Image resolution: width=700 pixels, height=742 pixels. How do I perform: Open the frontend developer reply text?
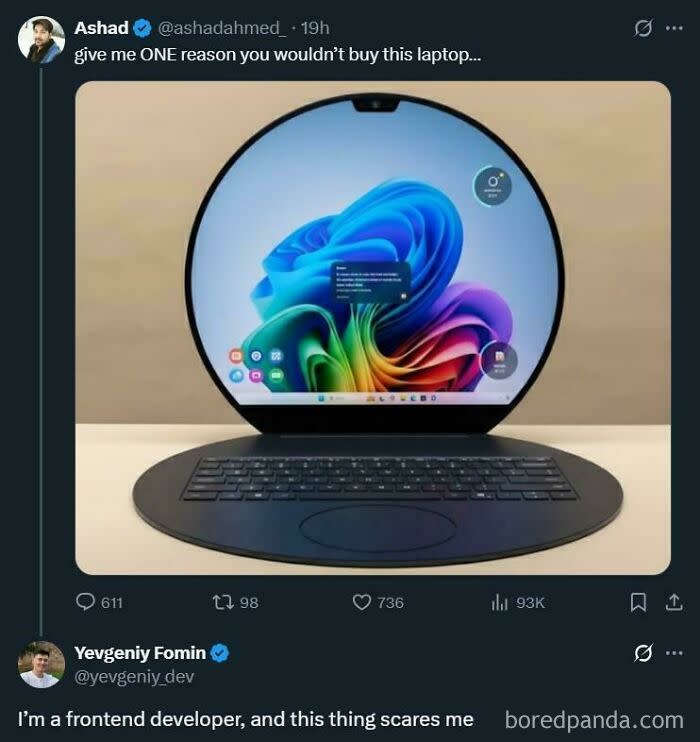245,719
